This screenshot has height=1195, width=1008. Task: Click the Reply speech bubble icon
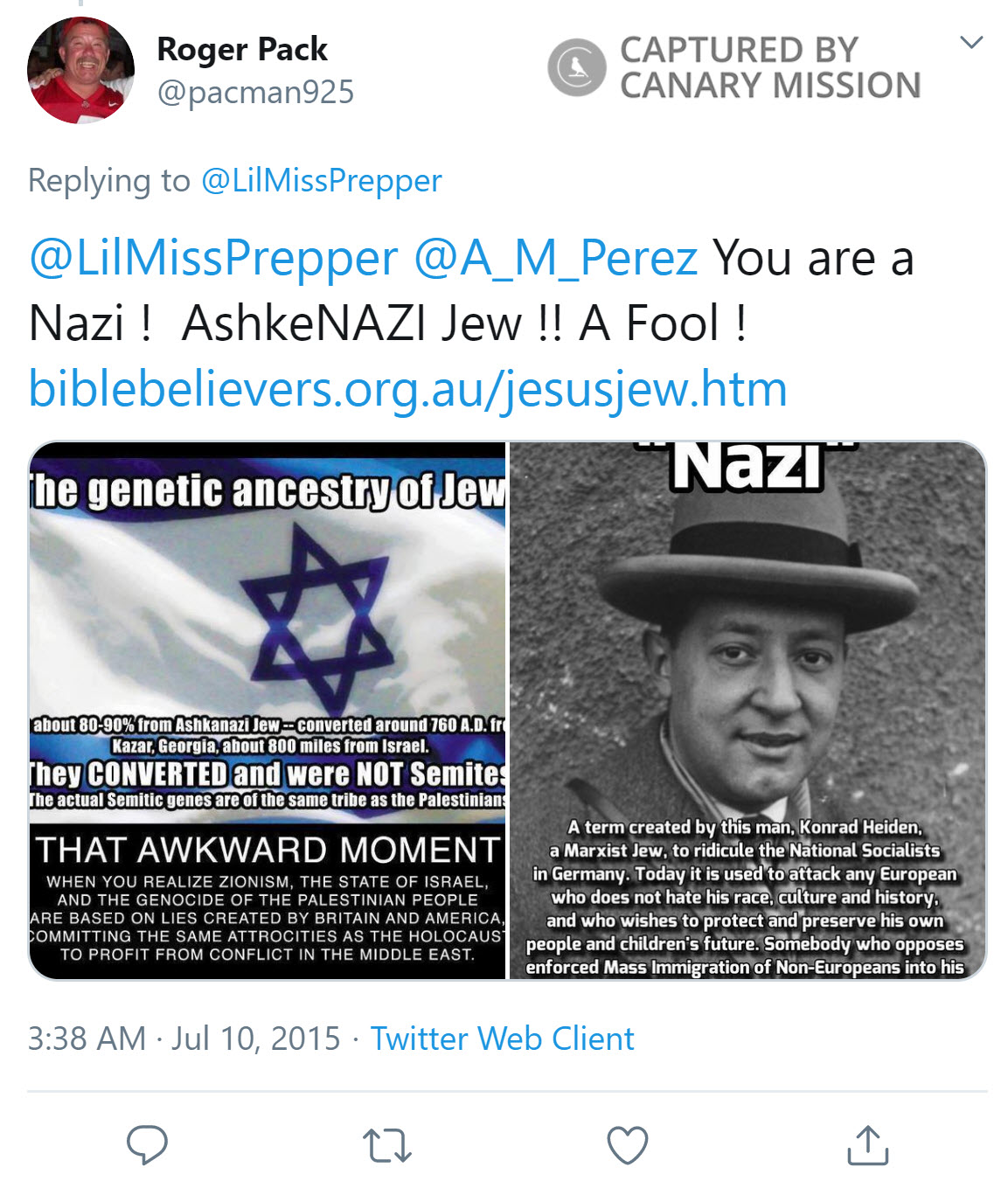[x=147, y=1144]
